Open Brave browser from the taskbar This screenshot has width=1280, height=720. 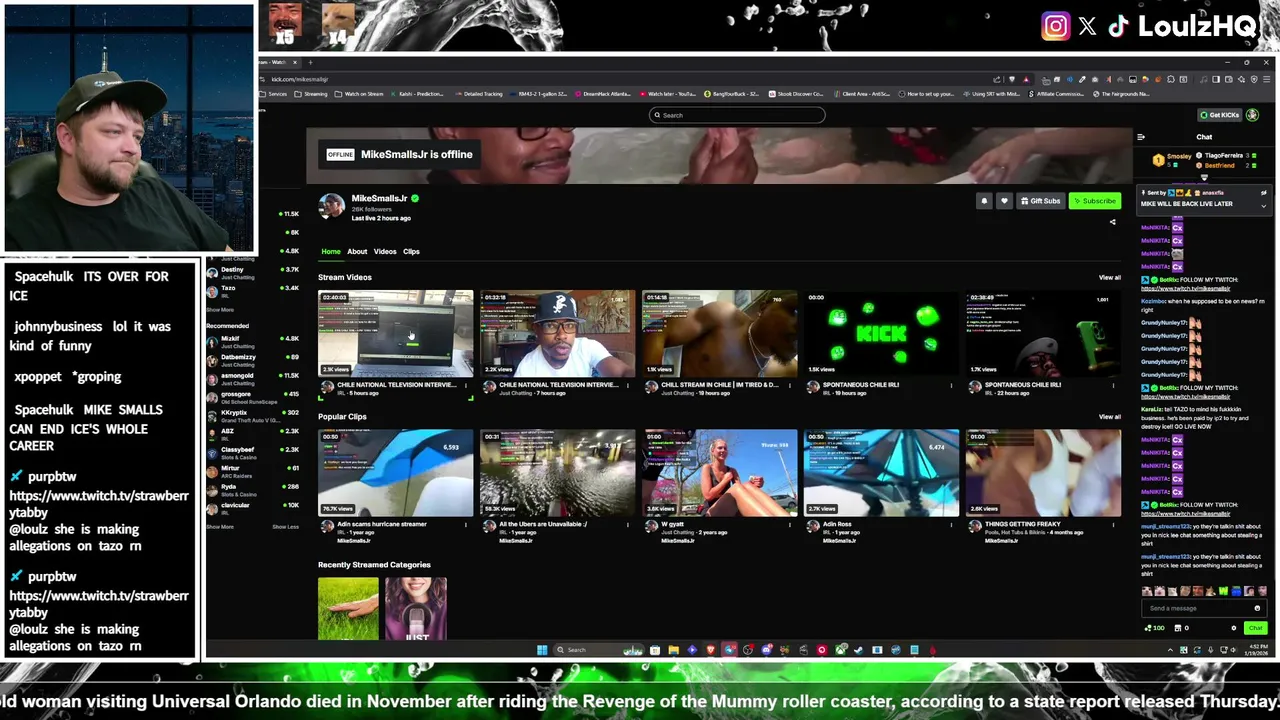(x=711, y=650)
